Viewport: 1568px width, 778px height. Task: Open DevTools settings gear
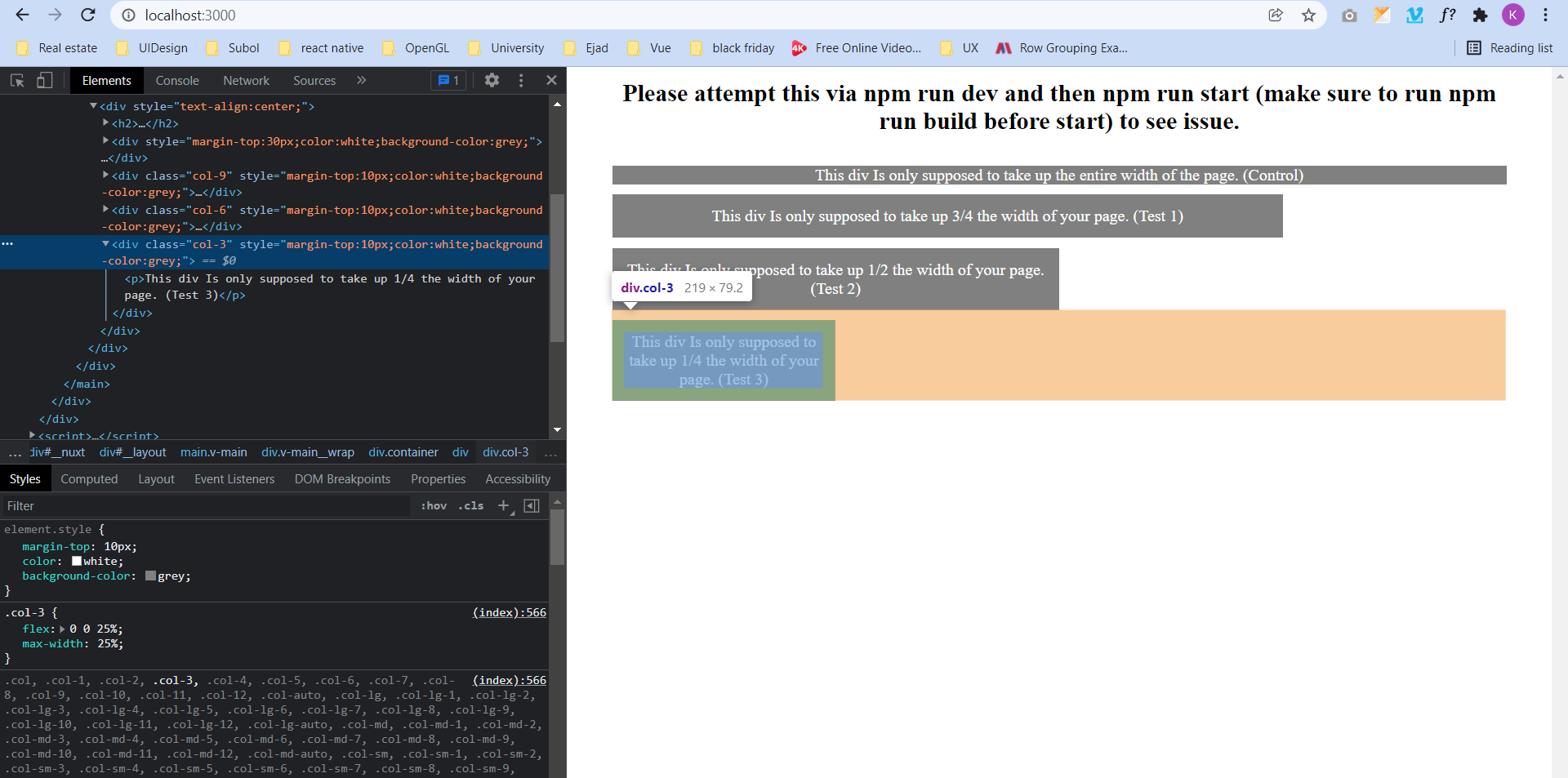pyautogui.click(x=491, y=80)
